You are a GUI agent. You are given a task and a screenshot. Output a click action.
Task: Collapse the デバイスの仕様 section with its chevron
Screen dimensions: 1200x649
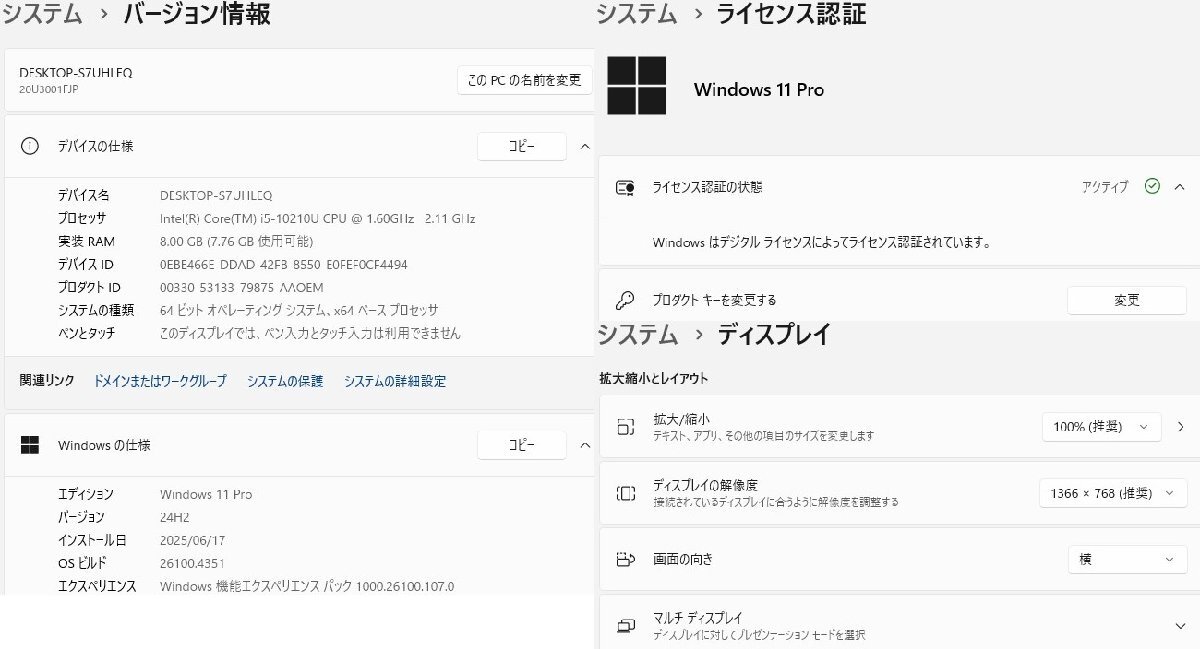585,146
